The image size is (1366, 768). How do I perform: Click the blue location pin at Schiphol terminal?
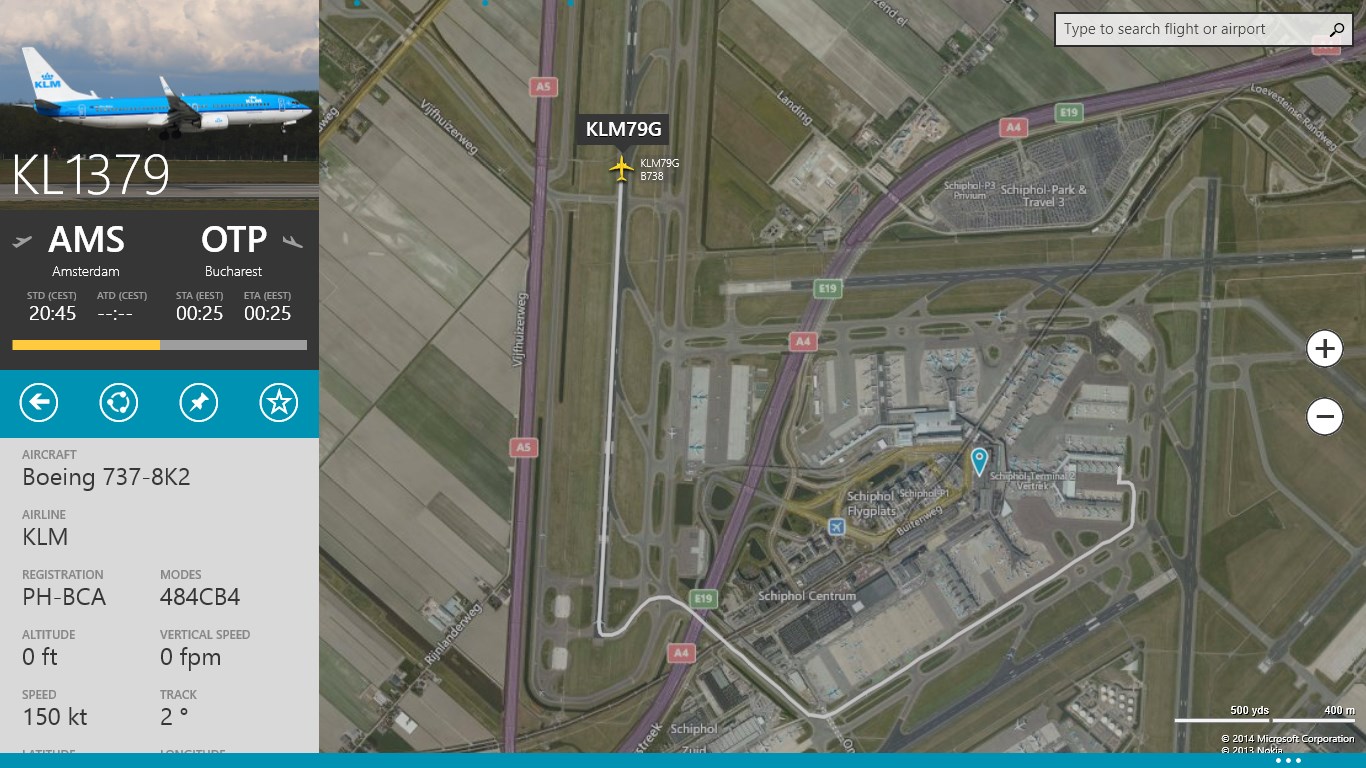(x=979, y=461)
